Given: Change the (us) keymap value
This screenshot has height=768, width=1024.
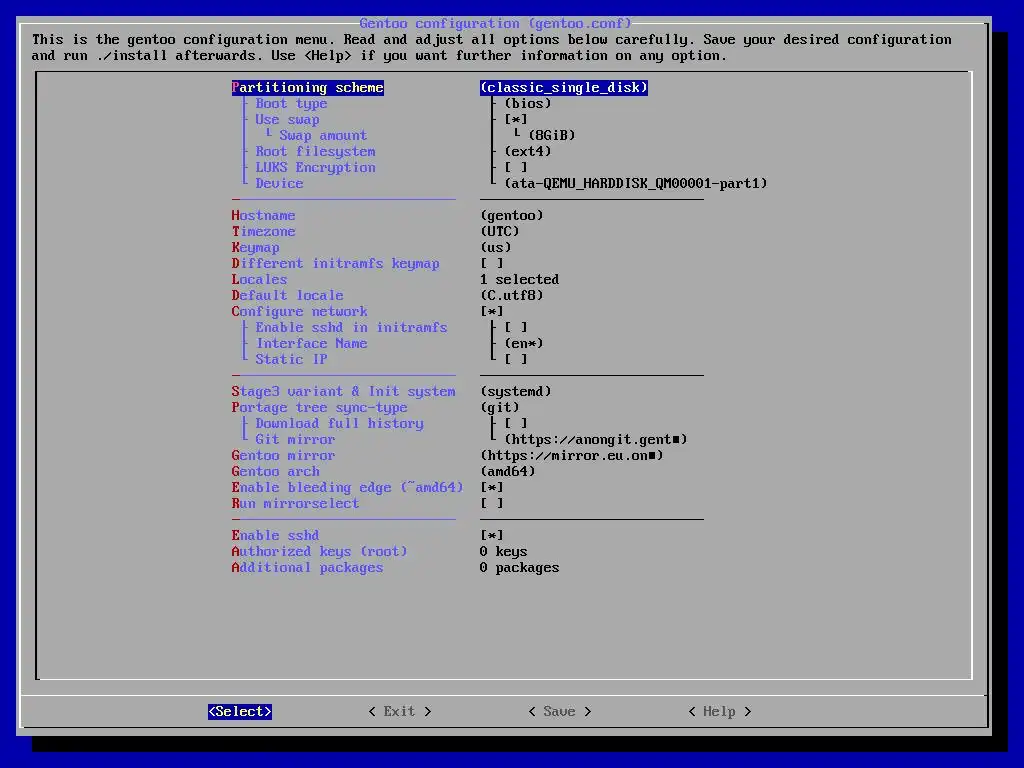Looking at the screenshot, I should 496,248.
